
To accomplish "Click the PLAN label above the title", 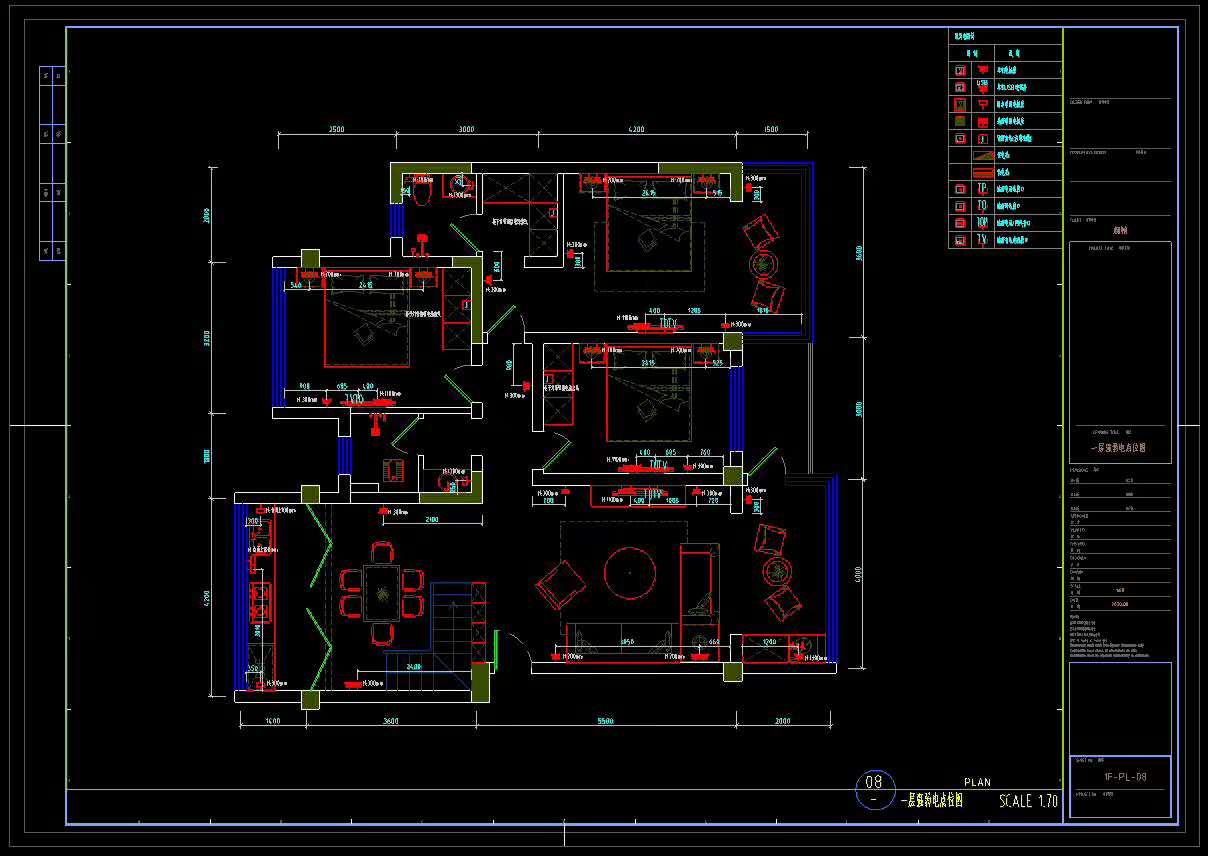I will coord(977,782).
